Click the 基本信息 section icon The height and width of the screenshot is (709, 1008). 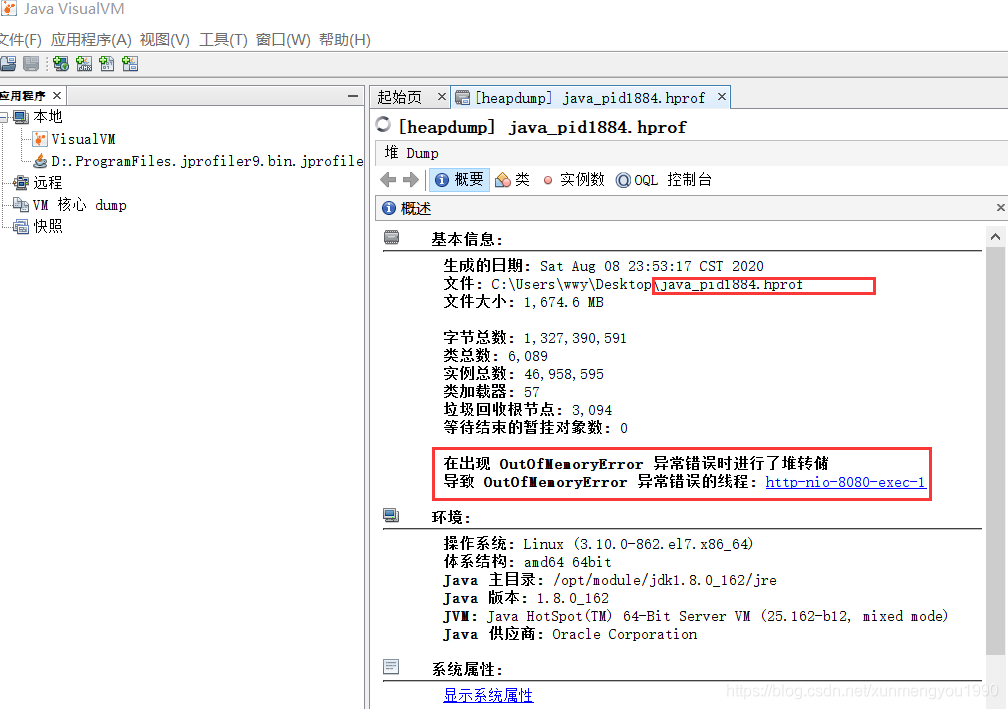391,238
